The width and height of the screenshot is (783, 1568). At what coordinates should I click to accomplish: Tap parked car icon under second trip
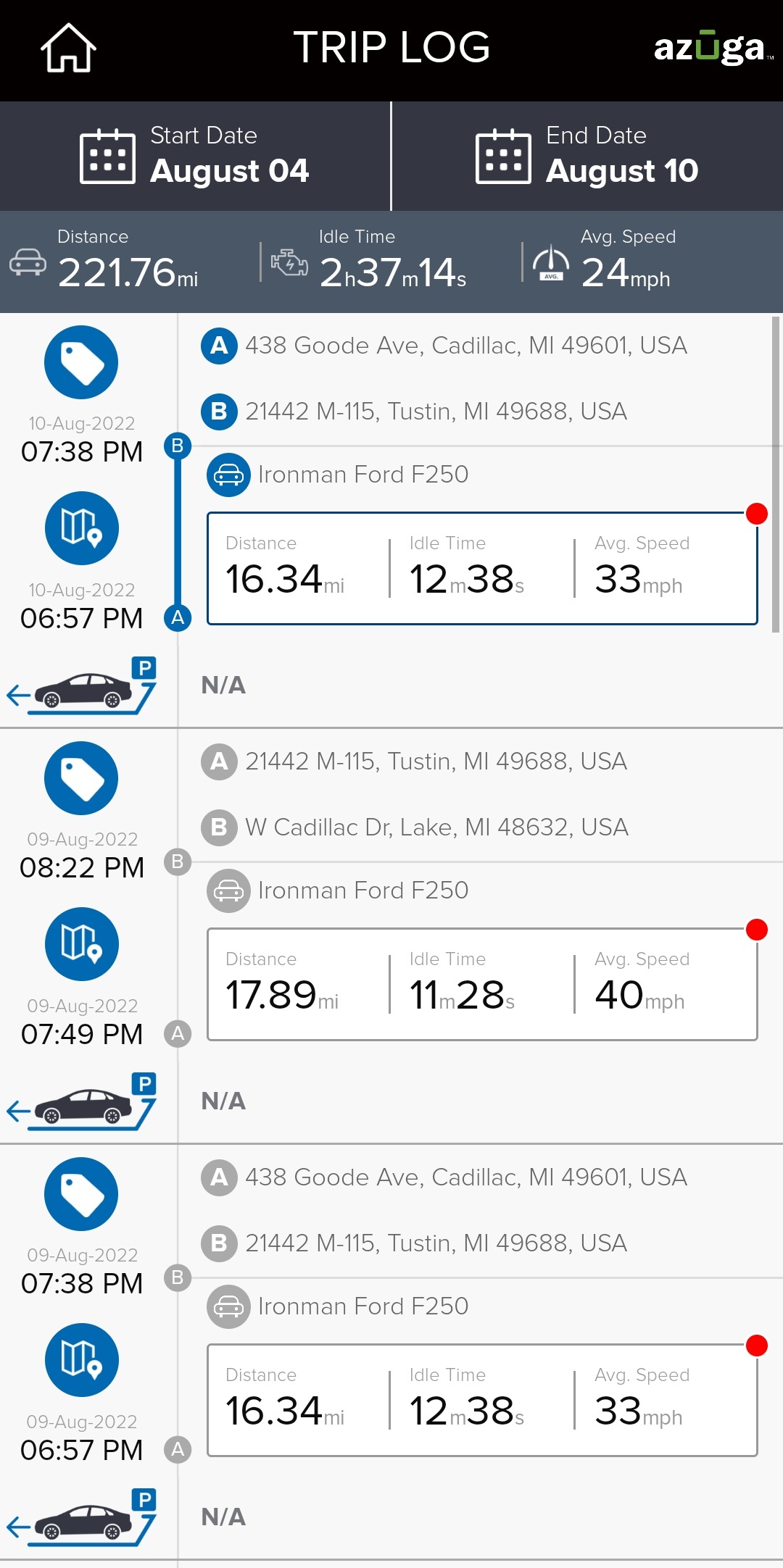tap(82, 1101)
